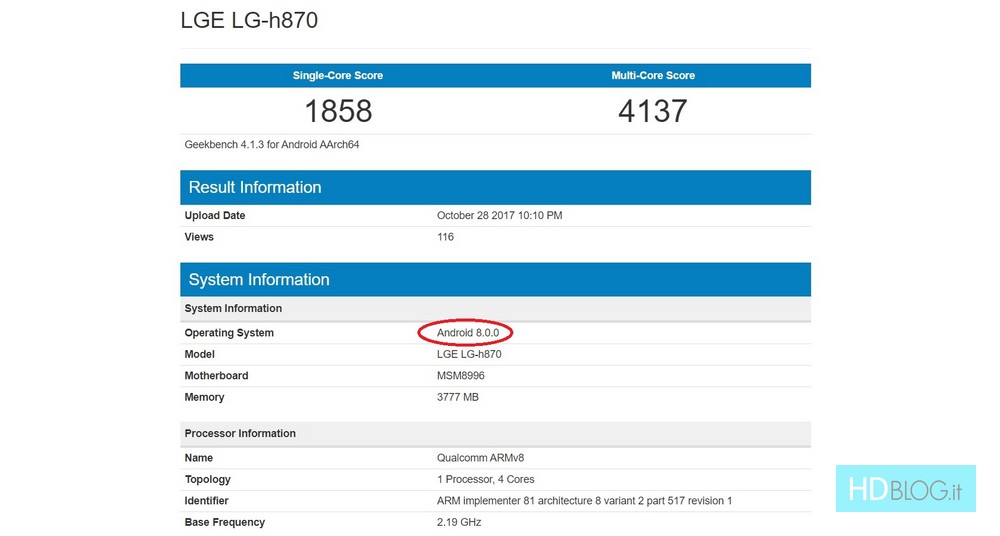Click the LGE LG-h870 page title

click(x=249, y=20)
